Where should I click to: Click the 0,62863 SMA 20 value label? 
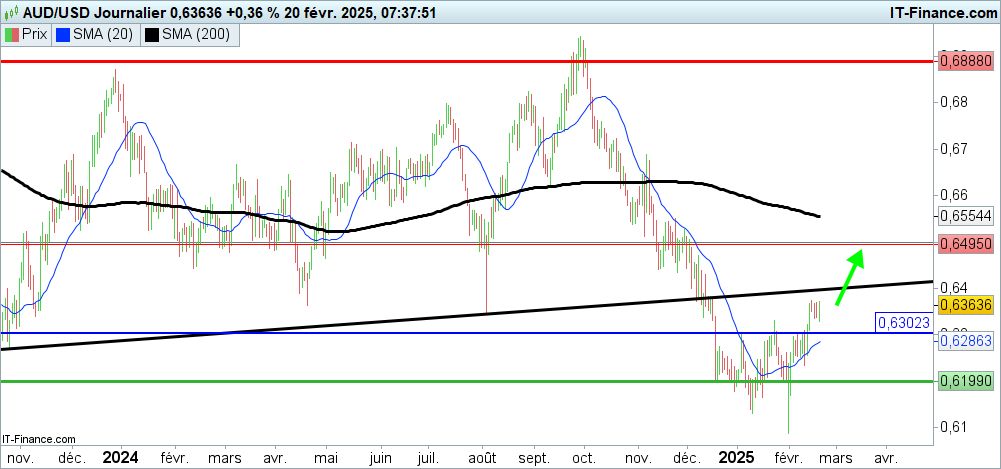click(964, 341)
